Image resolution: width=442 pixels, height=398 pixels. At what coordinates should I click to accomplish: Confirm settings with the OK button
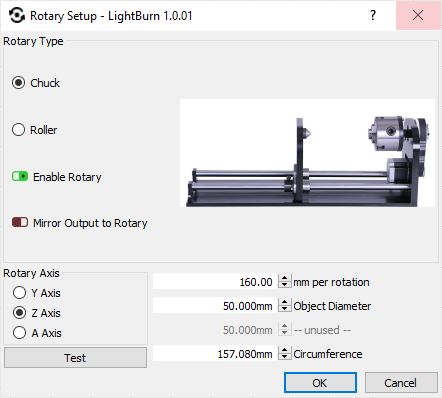click(320, 383)
